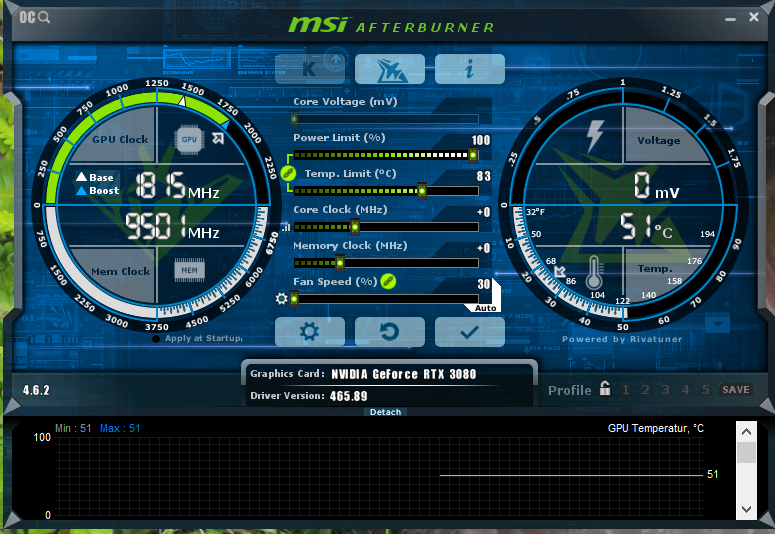Click the Power Limit value 100
The image size is (775, 534).
480,140
